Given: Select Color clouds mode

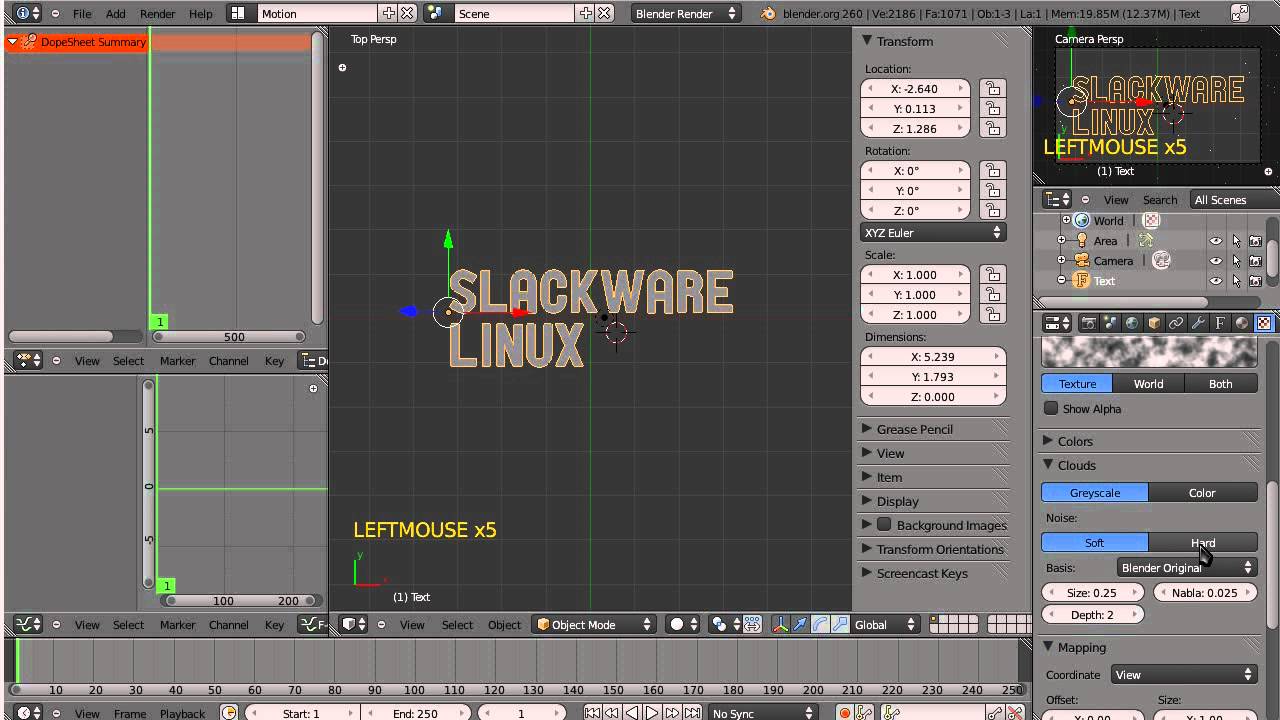Looking at the screenshot, I should [x=1203, y=492].
